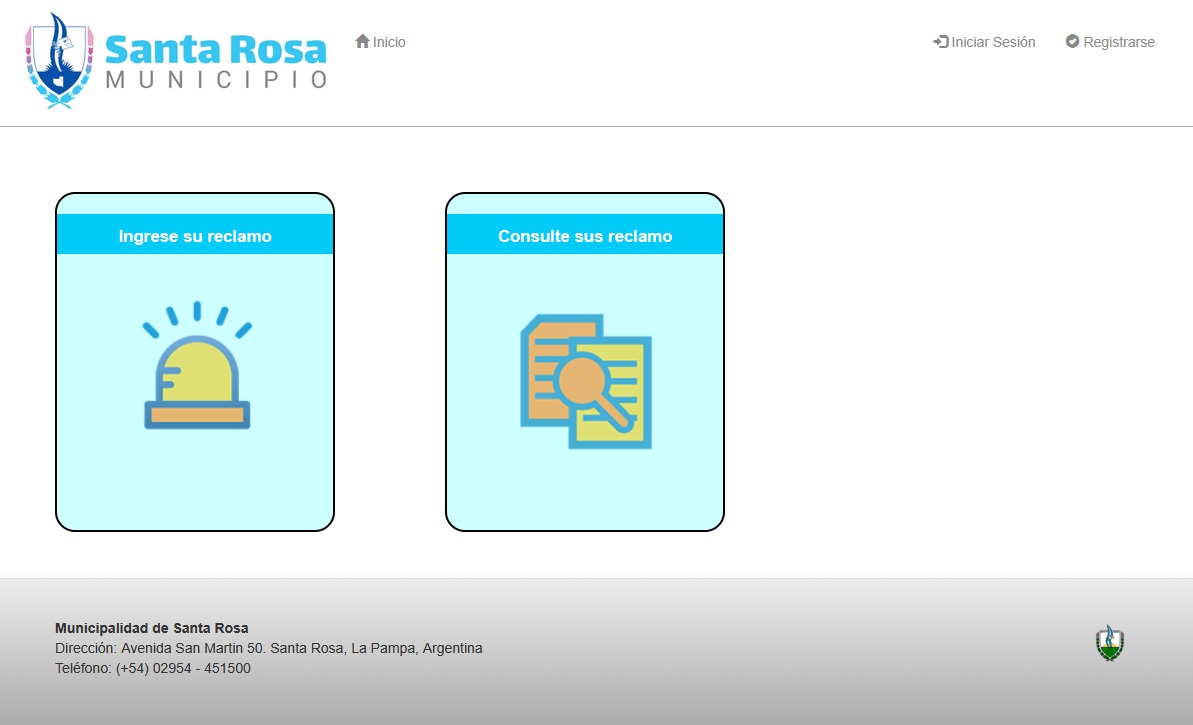
Task: Click the orange base of the siren
Action: click(197, 414)
